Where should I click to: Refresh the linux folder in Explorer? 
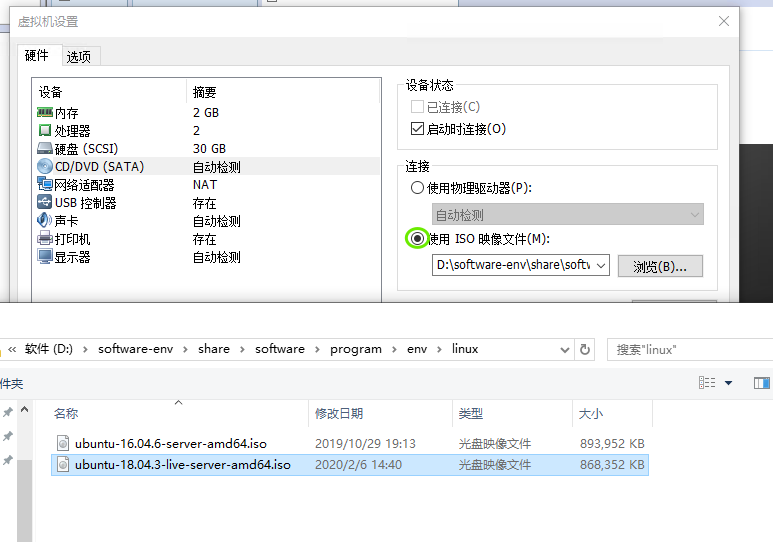[585, 350]
